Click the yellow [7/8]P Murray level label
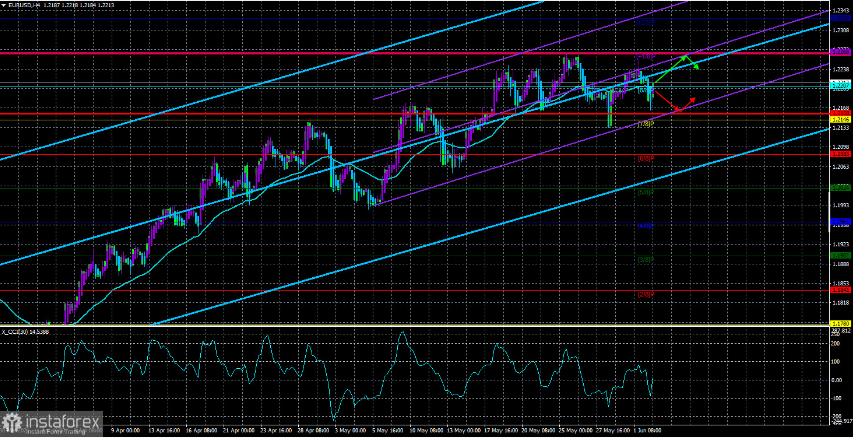Viewport: 853px width, 438px height. click(x=645, y=124)
